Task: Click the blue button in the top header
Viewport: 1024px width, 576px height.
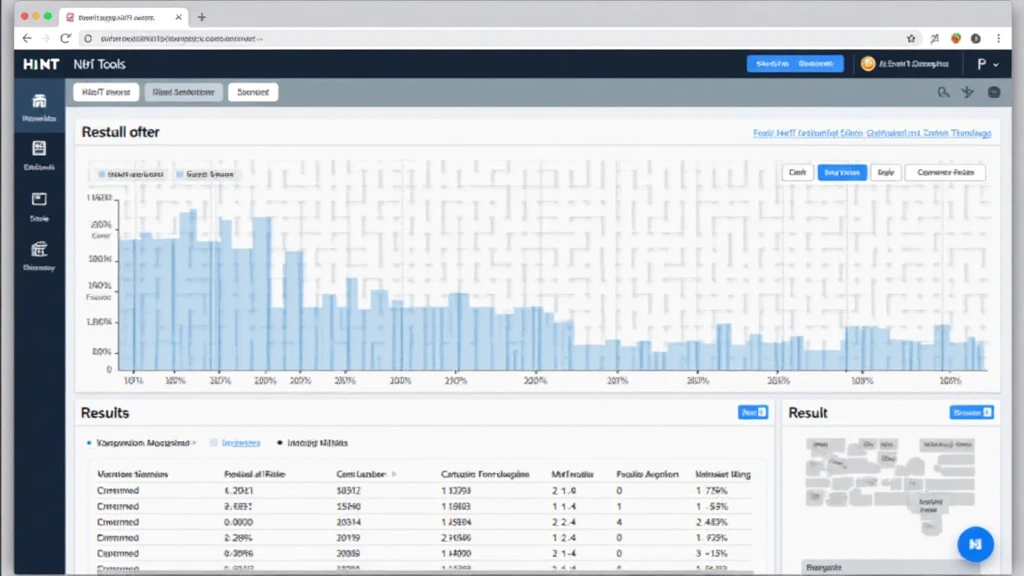Action: (x=795, y=64)
